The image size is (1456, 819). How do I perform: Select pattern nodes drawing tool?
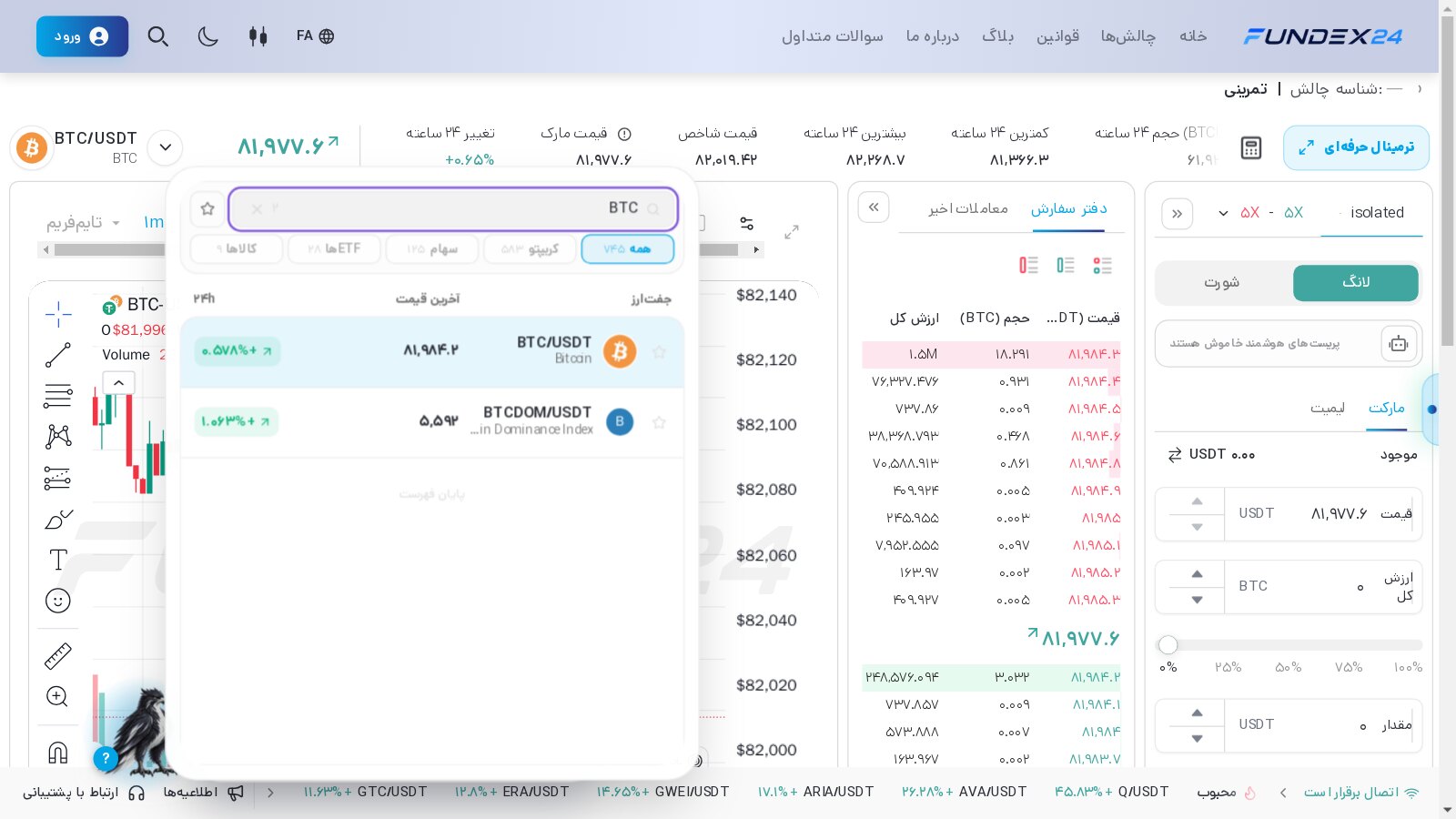click(x=58, y=437)
